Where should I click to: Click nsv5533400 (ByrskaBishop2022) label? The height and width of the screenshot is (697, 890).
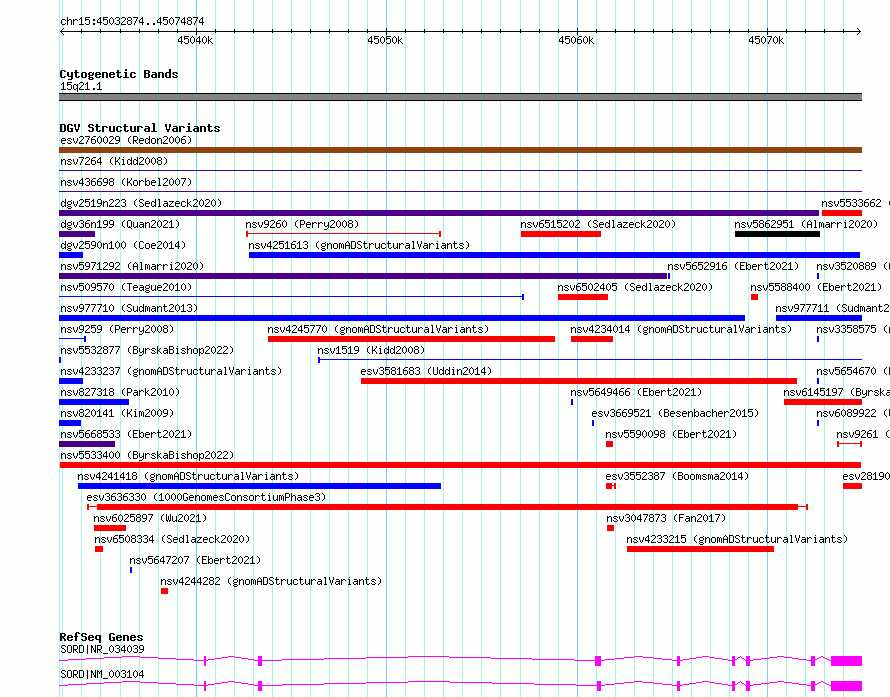[x=147, y=455]
